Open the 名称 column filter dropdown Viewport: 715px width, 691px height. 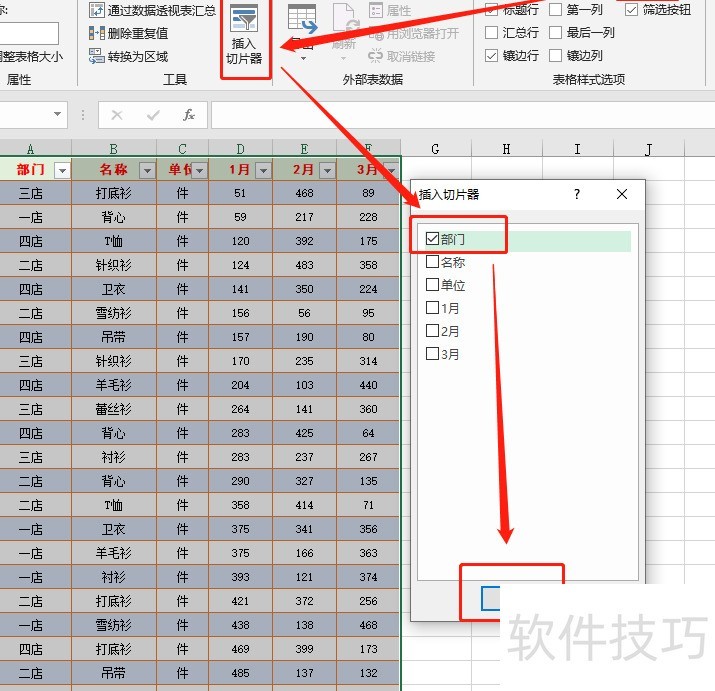147,171
